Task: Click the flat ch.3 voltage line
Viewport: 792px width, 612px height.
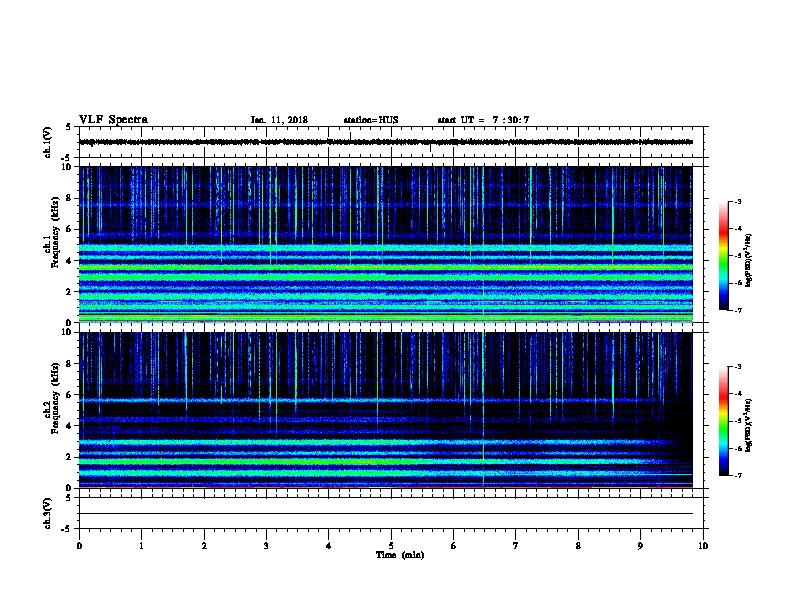Action: [386, 514]
